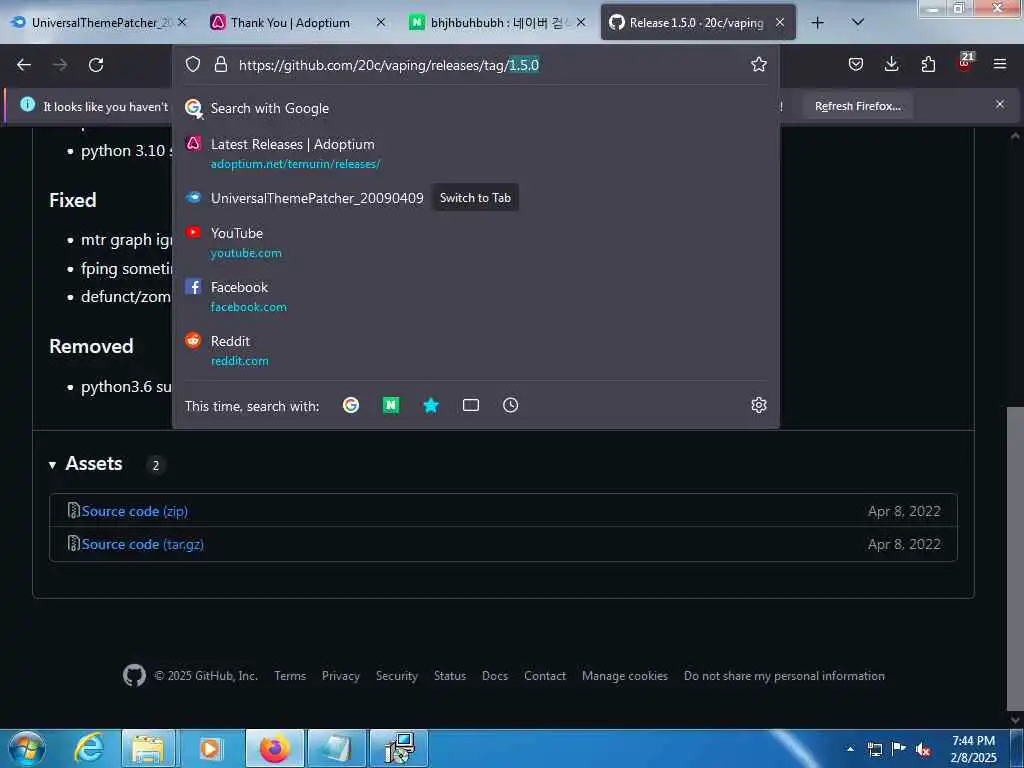Open the list all tabs chevron
This screenshot has width=1024, height=768.
pyautogui.click(x=858, y=22)
